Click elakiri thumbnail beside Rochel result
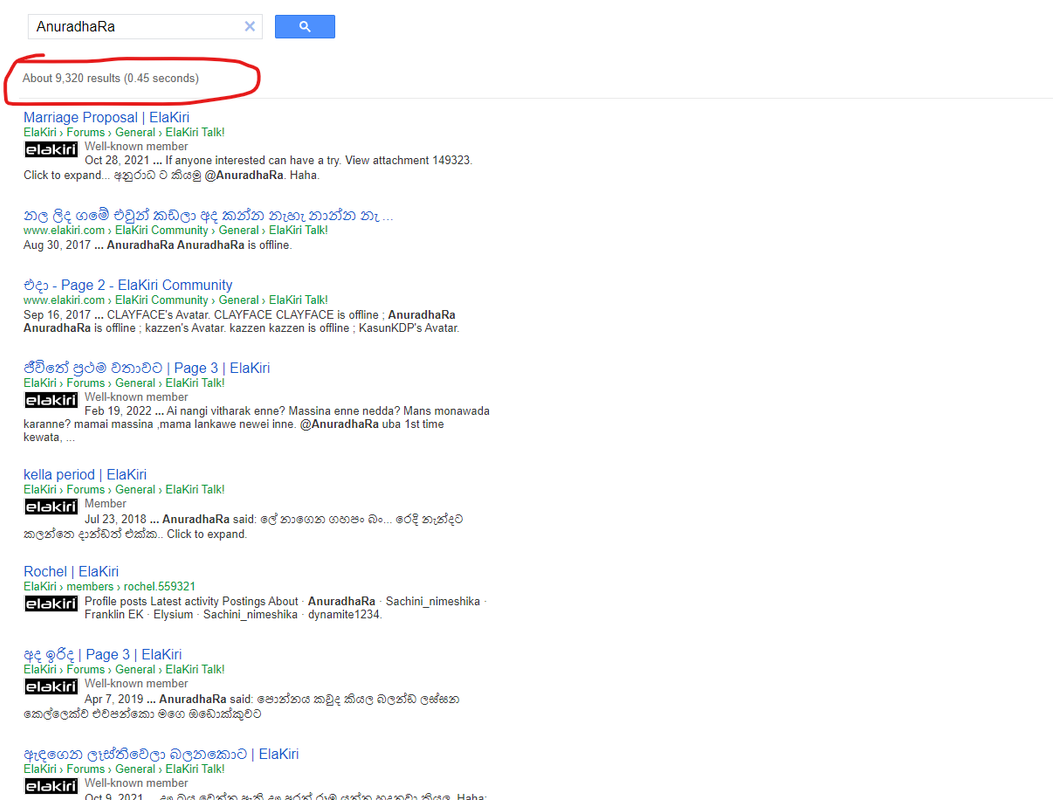Image resolution: width=1053 pixels, height=800 pixels. point(51,603)
